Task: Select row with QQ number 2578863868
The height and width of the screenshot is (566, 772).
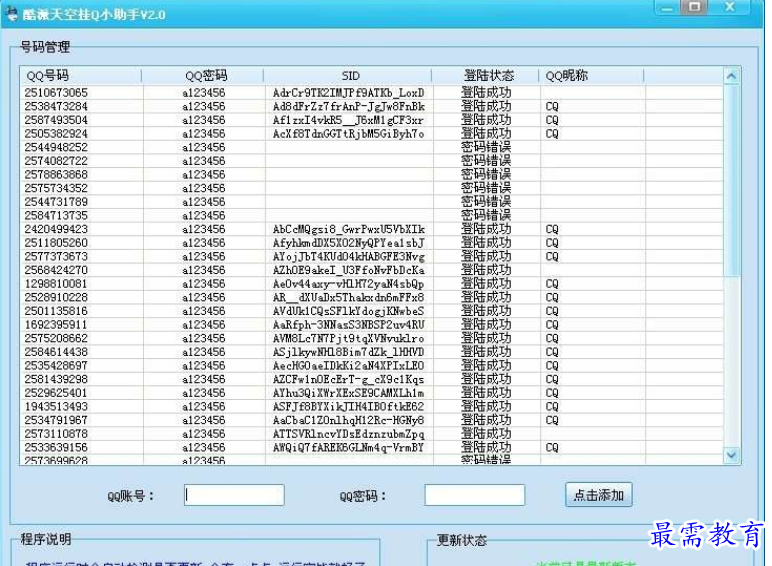Action: (x=372, y=175)
